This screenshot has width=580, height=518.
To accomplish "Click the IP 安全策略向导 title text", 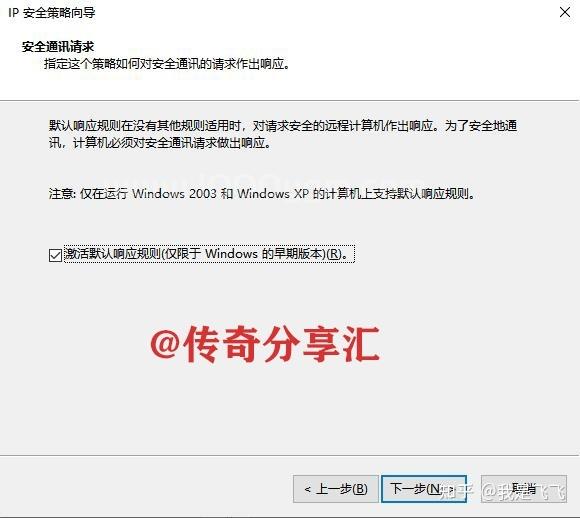I will point(52,13).
